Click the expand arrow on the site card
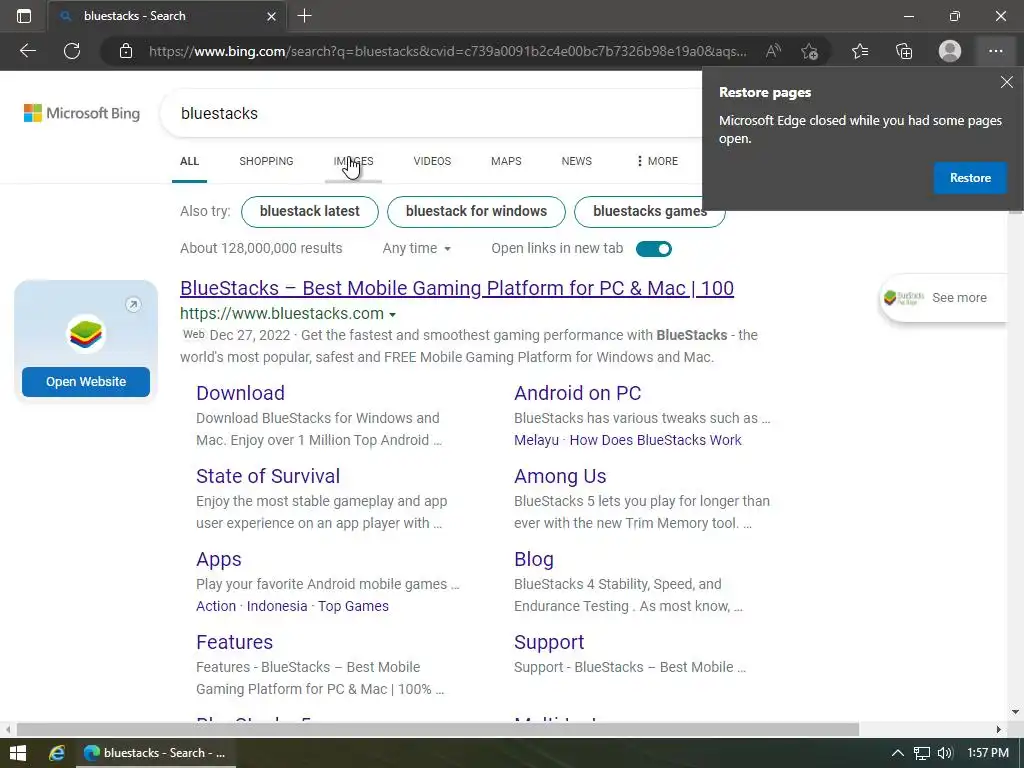The height and width of the screenshot is (768, 1024). [x=133, y=304]
